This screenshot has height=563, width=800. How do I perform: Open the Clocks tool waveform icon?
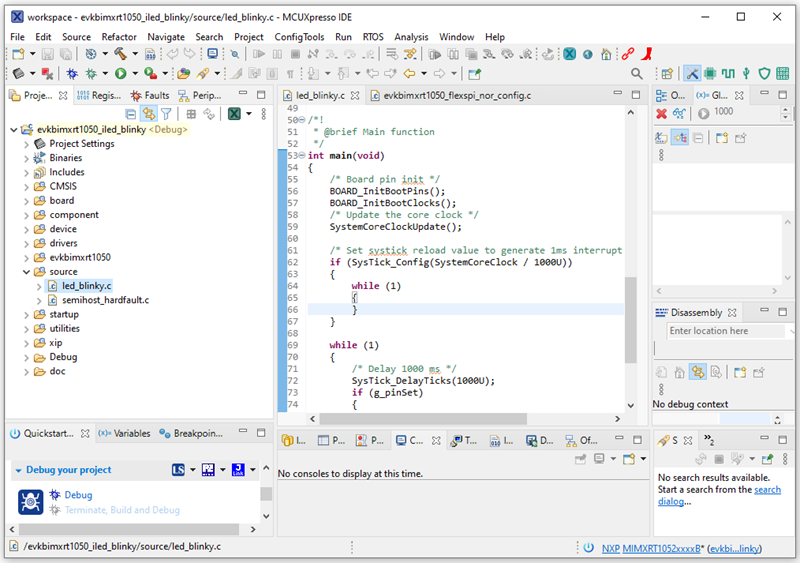(x=728, y=74)
